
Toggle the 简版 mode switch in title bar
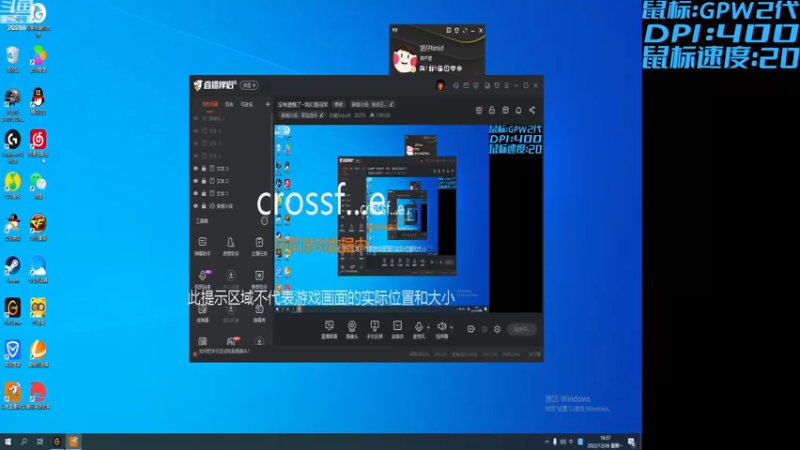(x=249, y=85)
